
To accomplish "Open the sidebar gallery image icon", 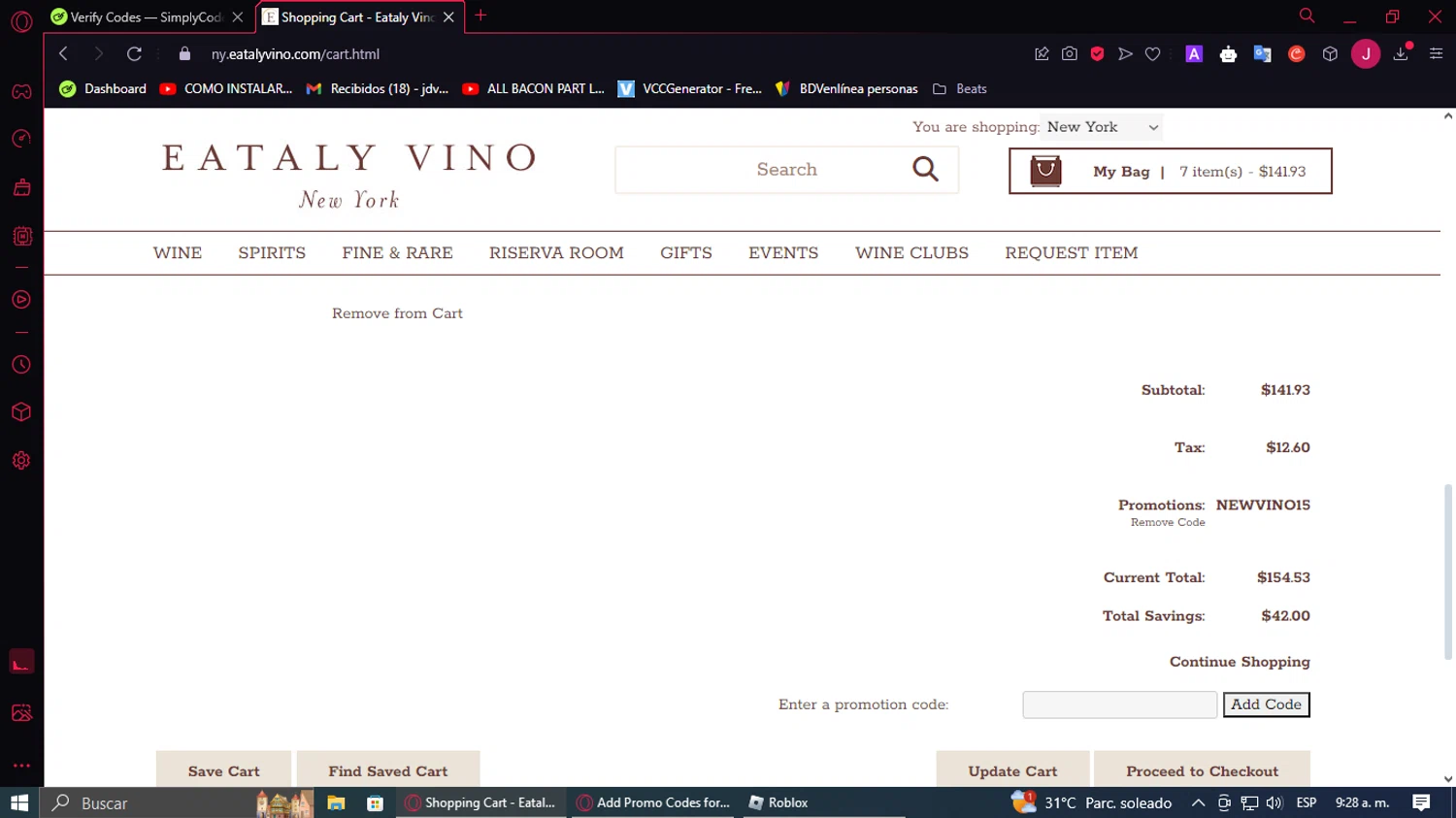I will pyautogui.click(x=21, y=713).
